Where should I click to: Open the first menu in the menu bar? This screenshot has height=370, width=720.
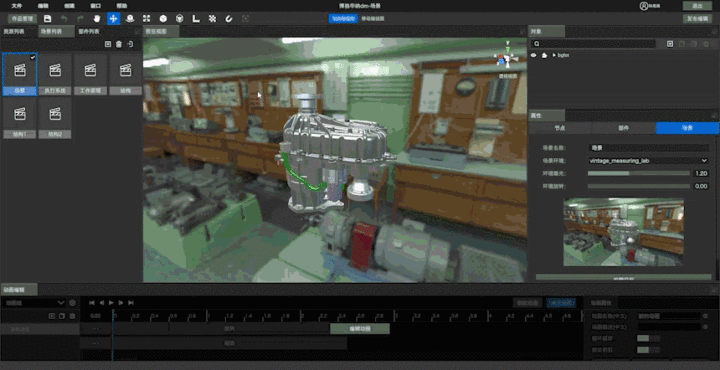[x=17, y=6]
